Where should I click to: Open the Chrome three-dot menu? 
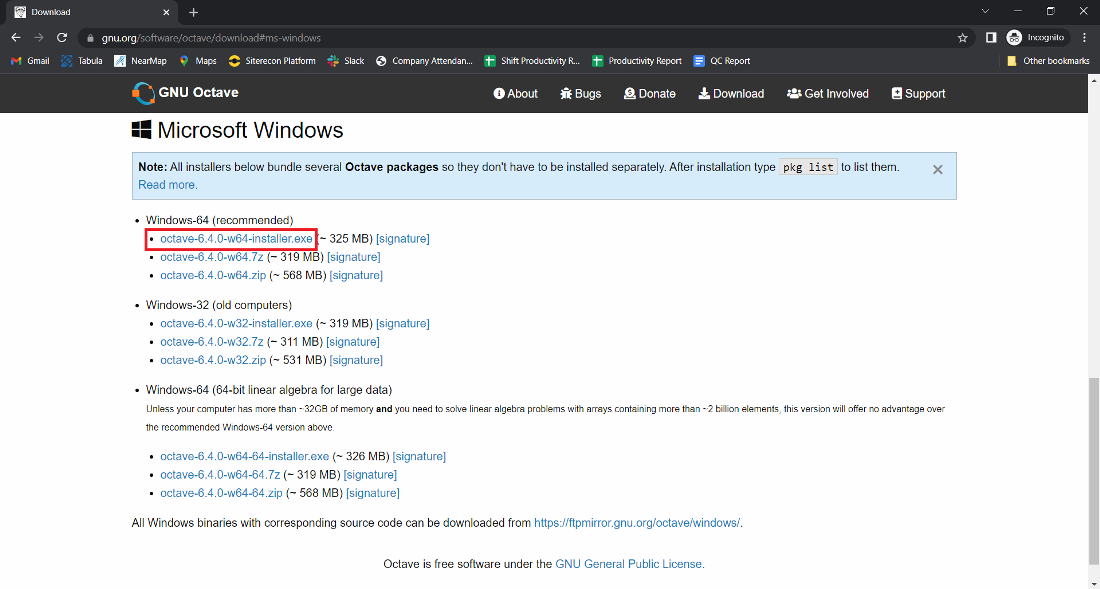[x=1085, y=38]
